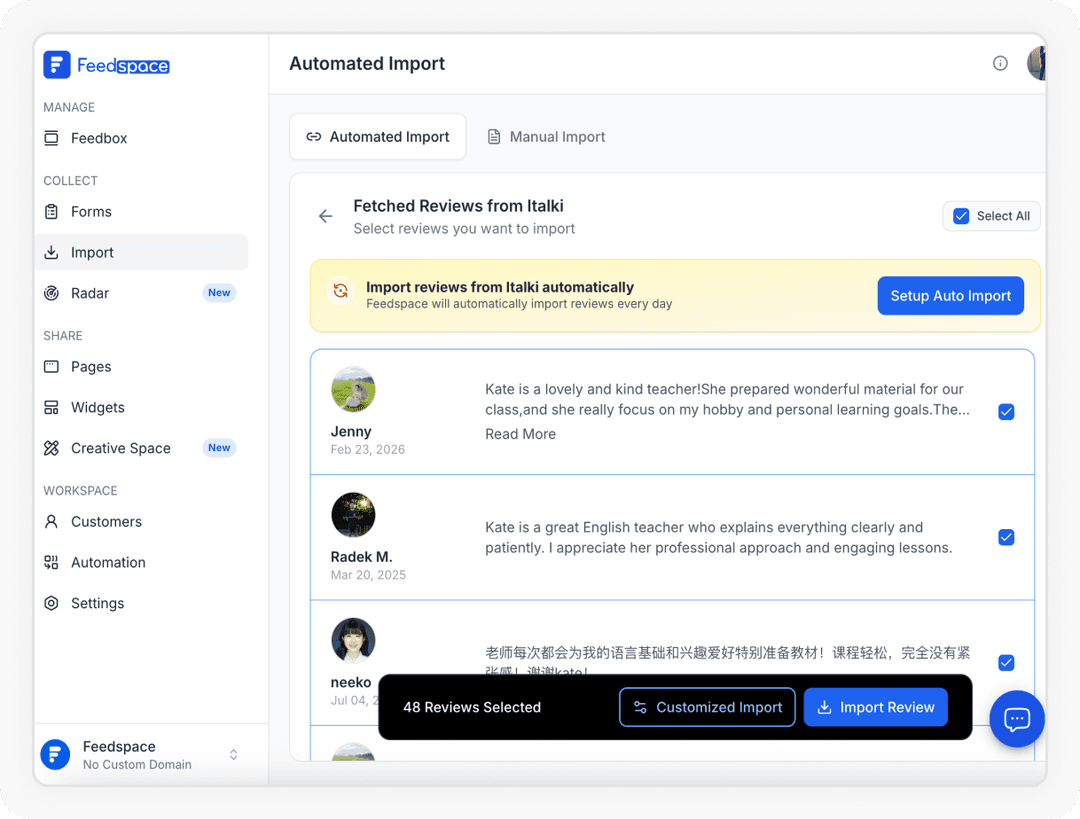This screenshot has height=819, width=1080.
Task: Switch to the Manual Import tab
Action: click(x=546, y=136)
